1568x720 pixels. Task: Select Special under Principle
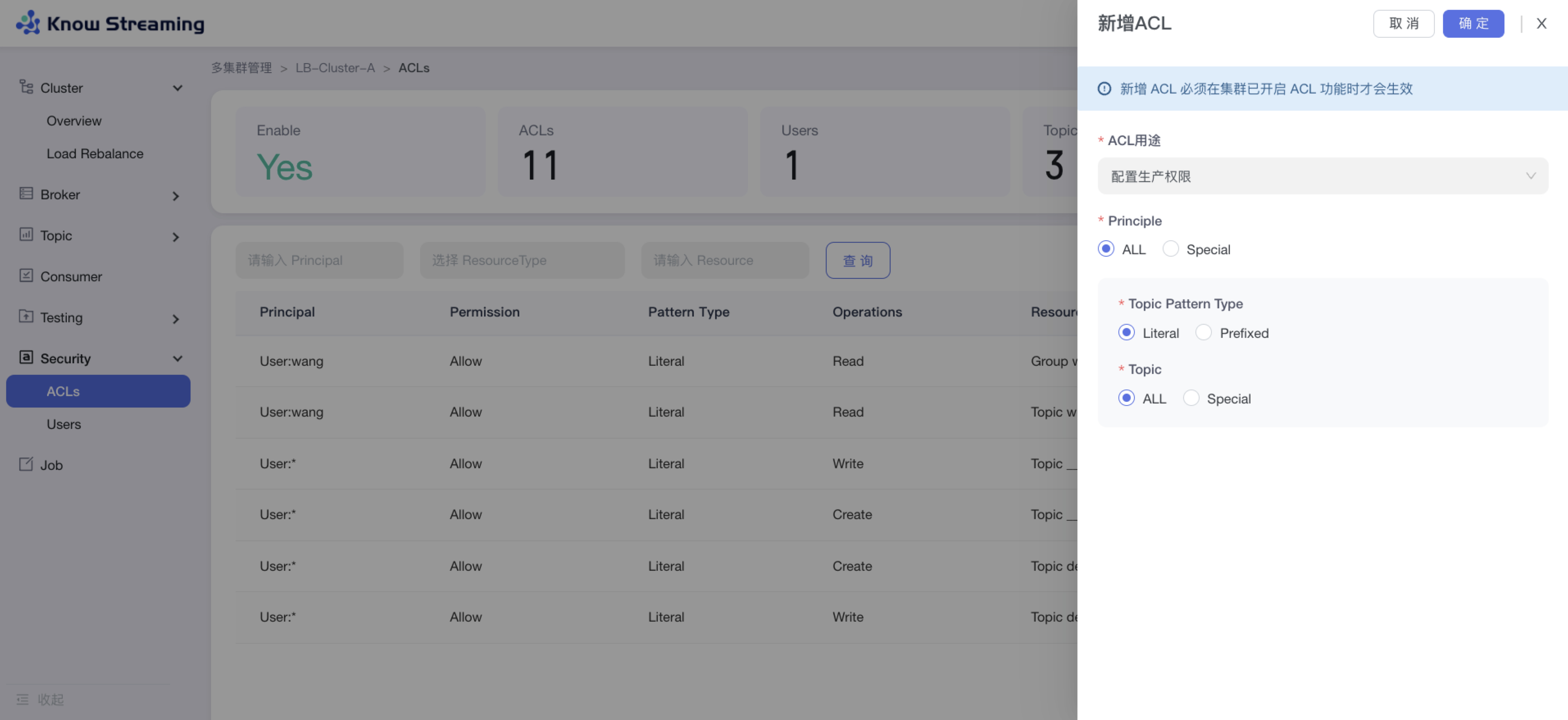1170,249
